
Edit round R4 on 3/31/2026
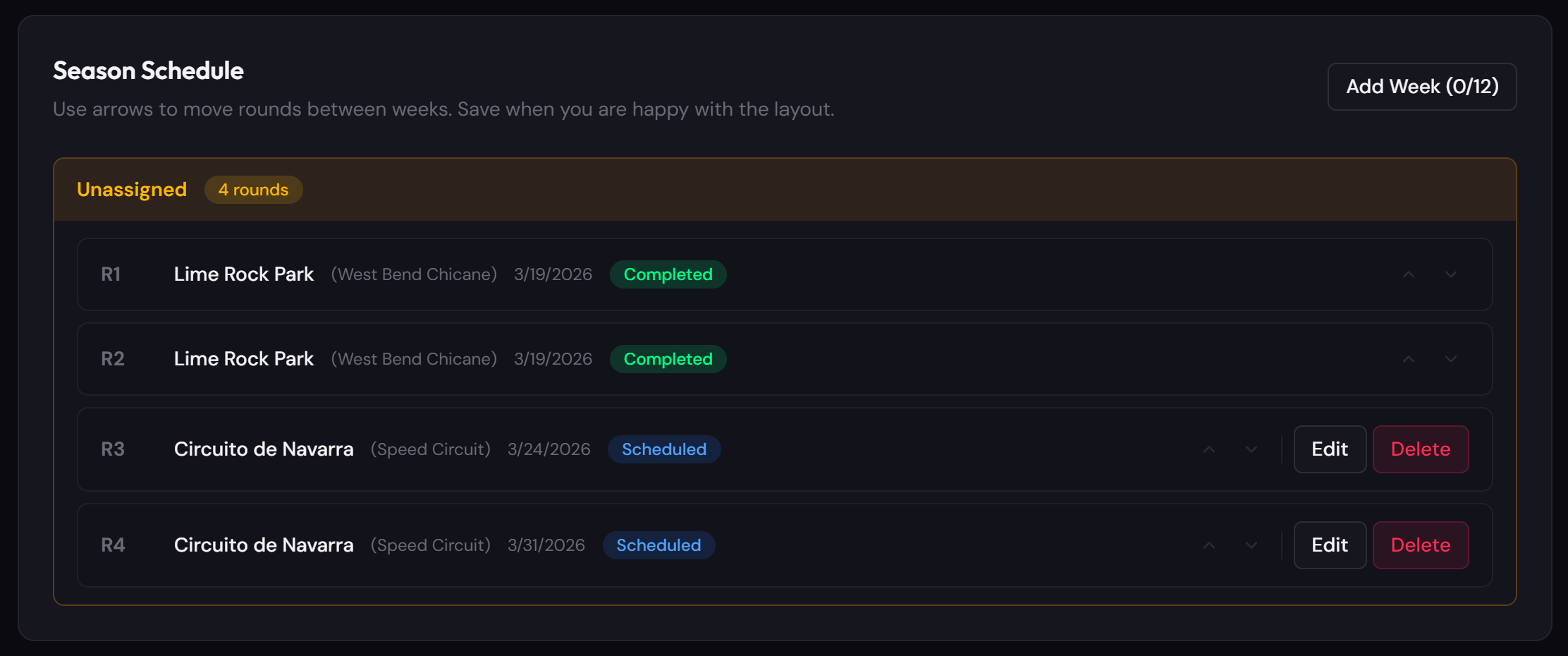1329,545
